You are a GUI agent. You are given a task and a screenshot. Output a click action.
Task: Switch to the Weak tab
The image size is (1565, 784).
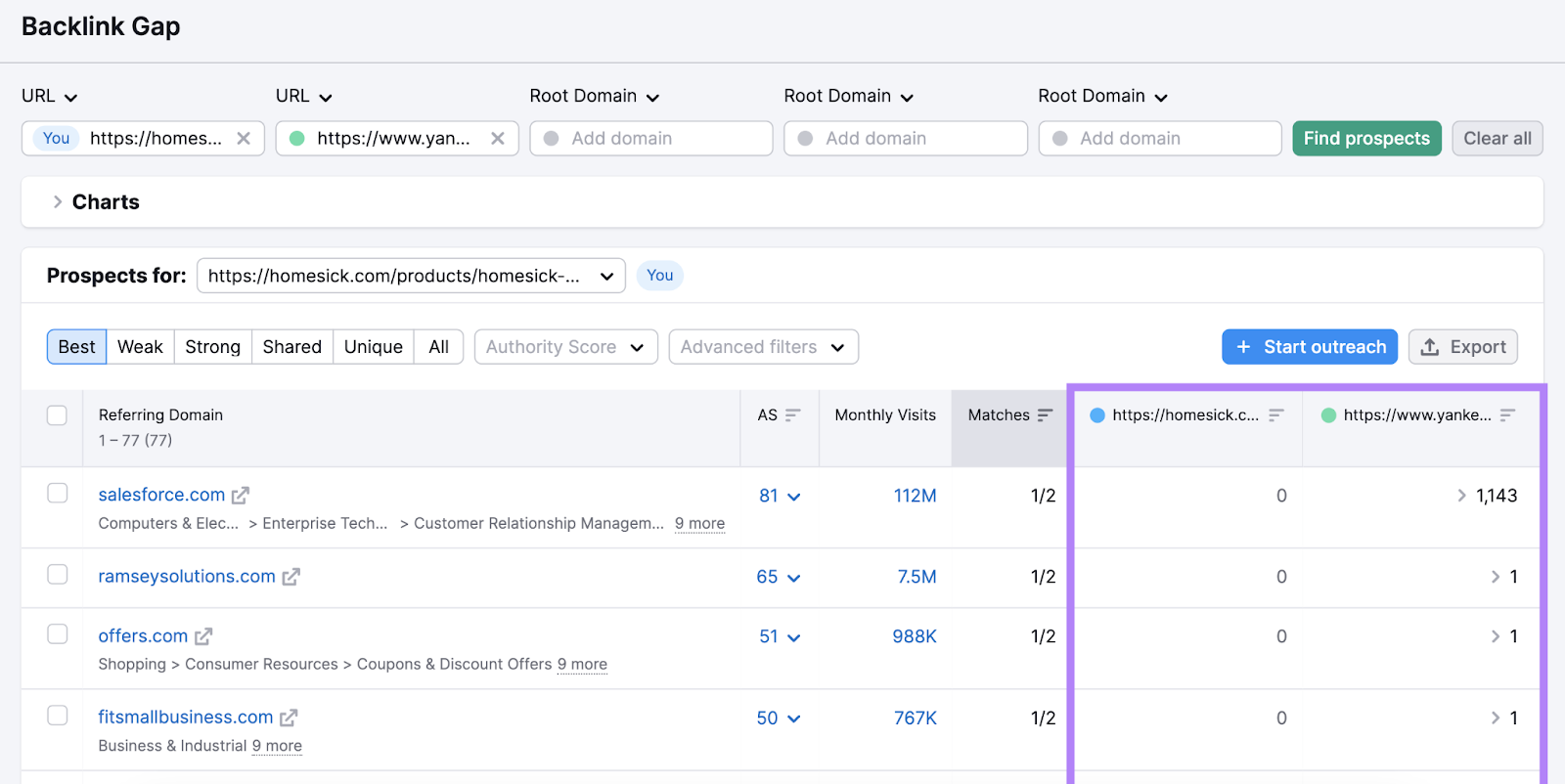[140, 347]
